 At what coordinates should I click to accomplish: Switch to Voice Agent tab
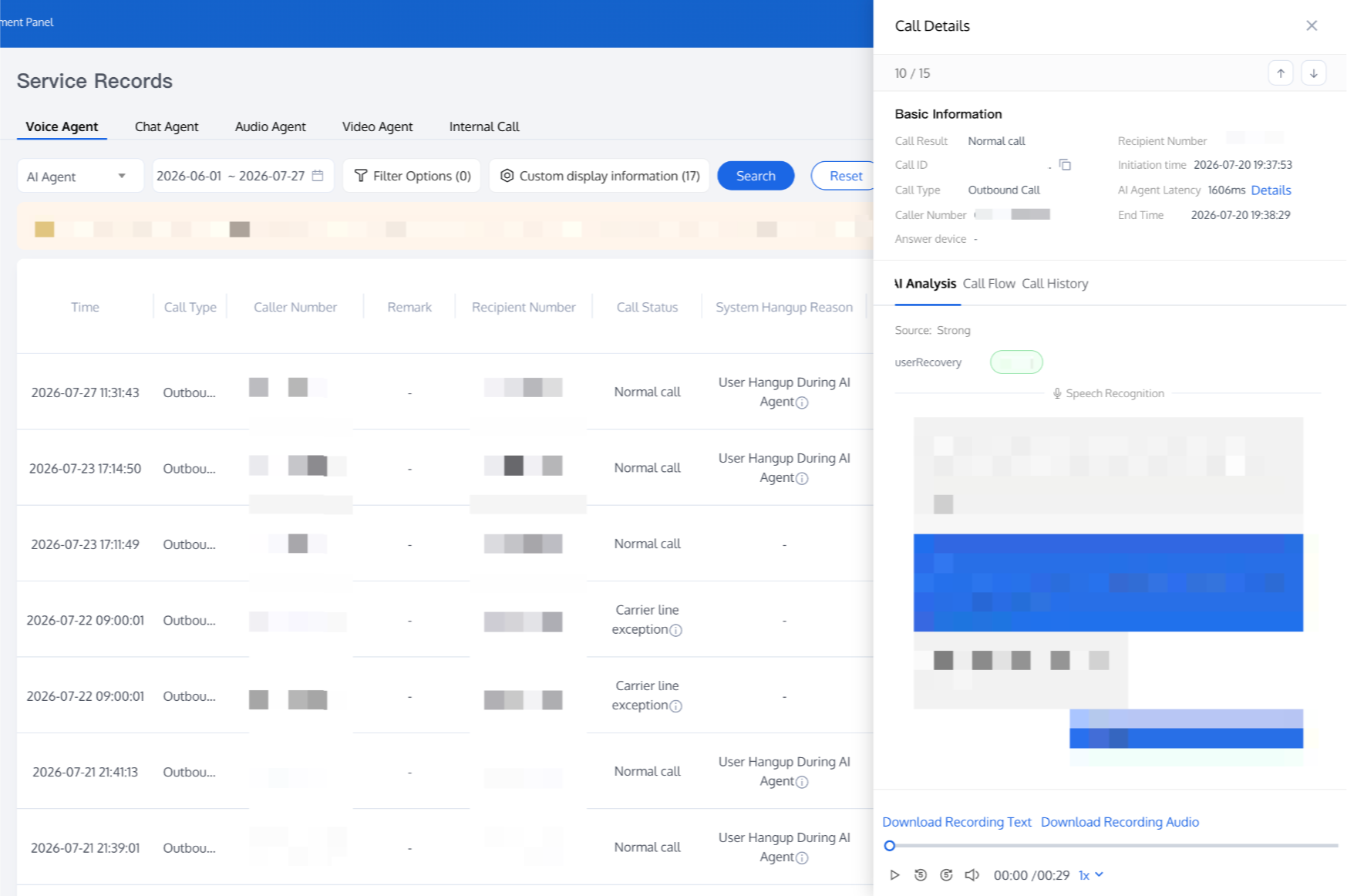click(62, 126)
